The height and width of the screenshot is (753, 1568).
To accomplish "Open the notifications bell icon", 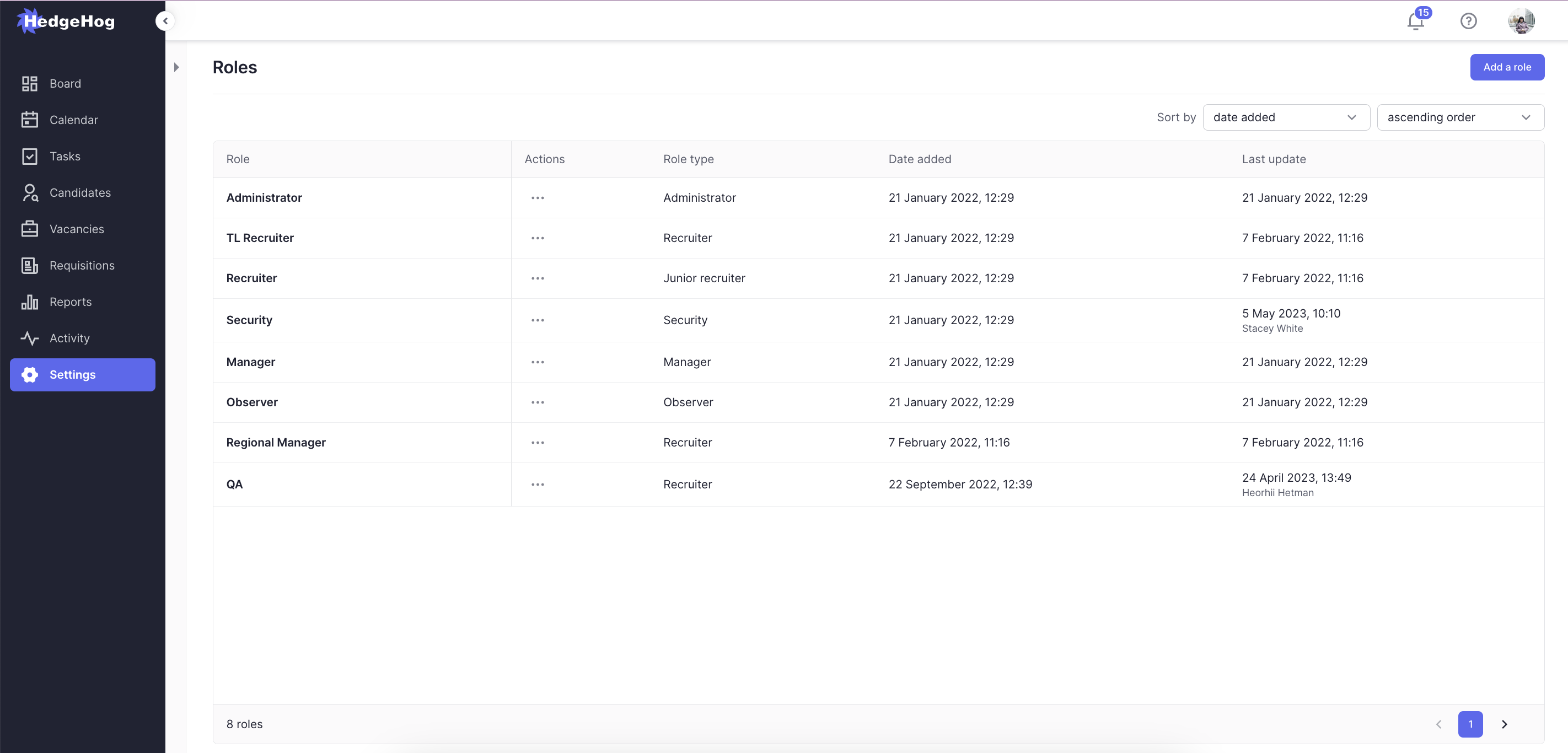I will (1415, 22).
